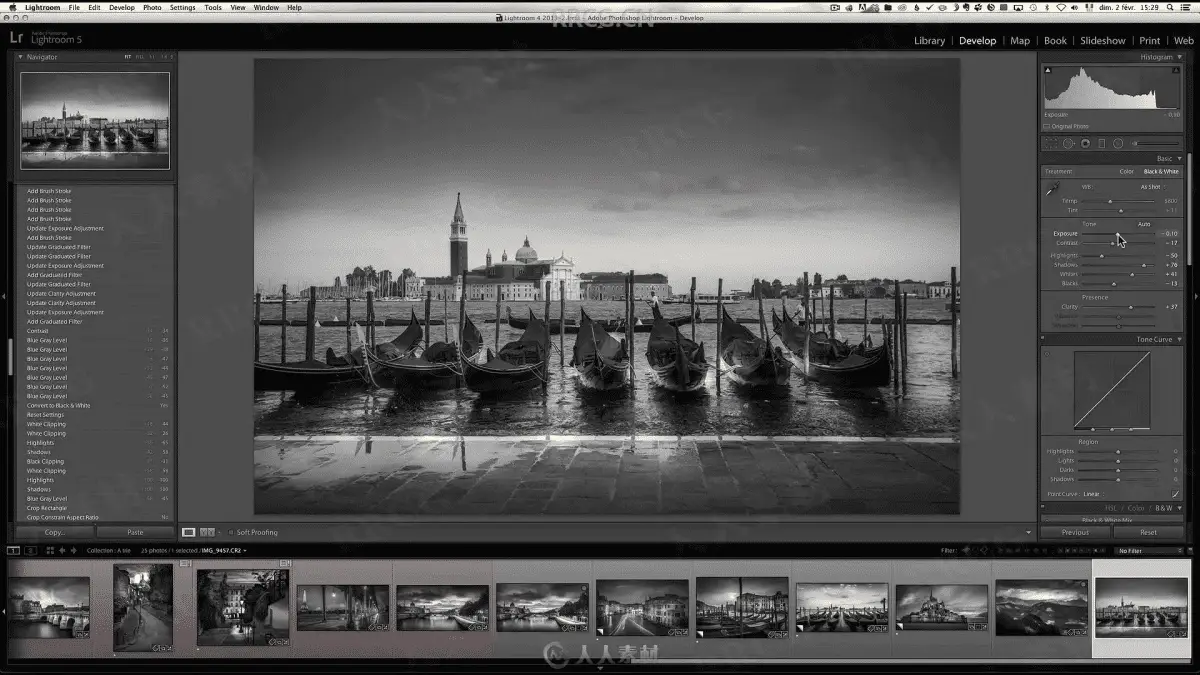
Task: Click the Navigator preview thumbnail
Action: point(95,120)
